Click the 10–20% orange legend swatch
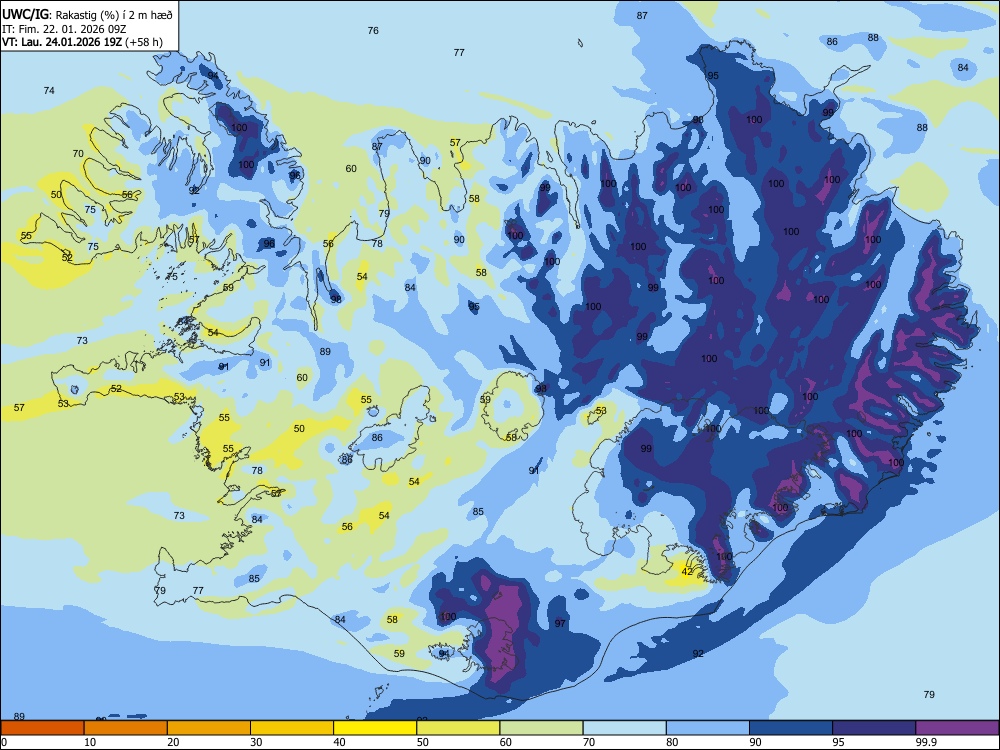This screenshot has height=750, width=1000. click(126, 728)
